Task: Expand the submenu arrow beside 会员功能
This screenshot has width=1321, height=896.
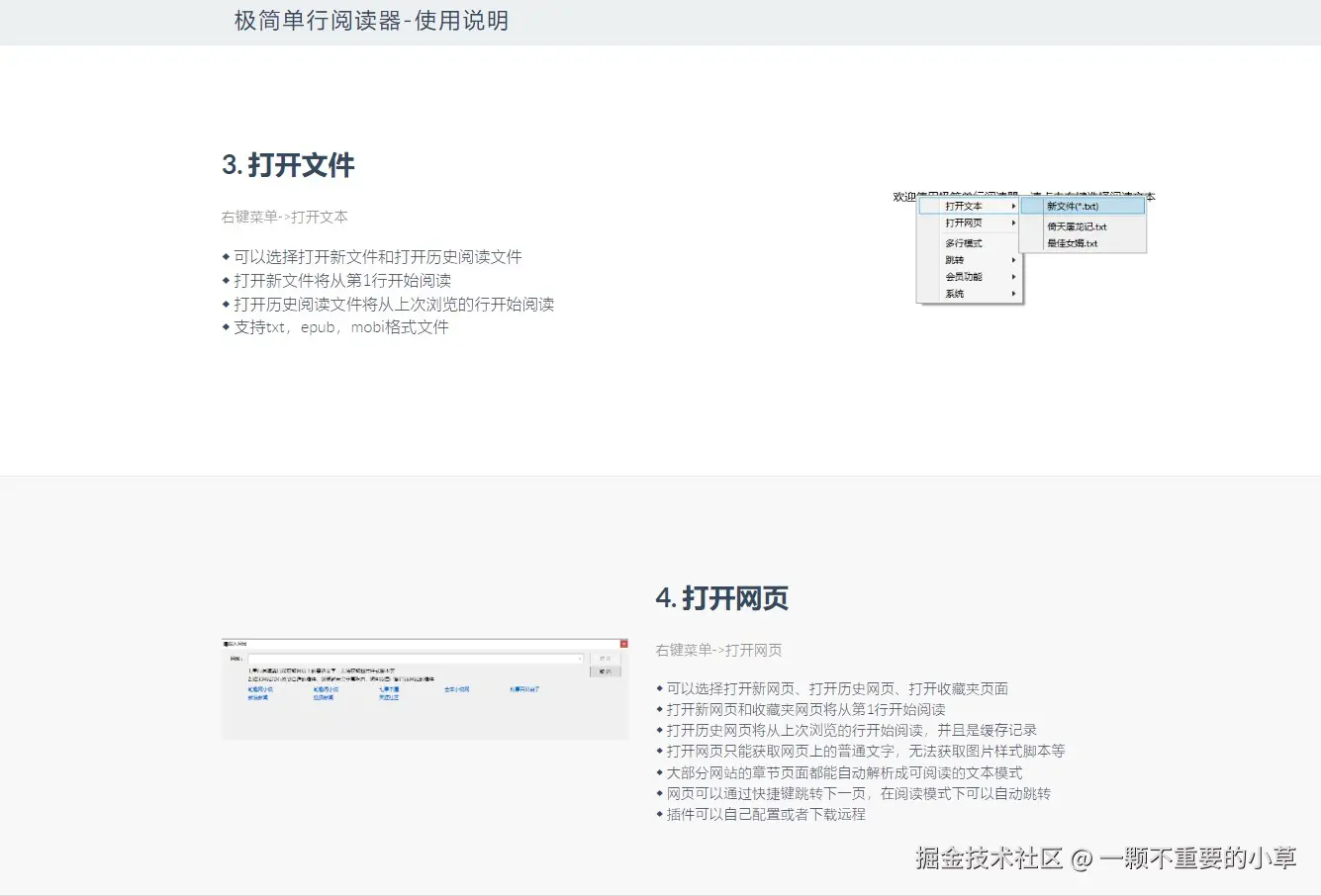Action: point(1013,277)
